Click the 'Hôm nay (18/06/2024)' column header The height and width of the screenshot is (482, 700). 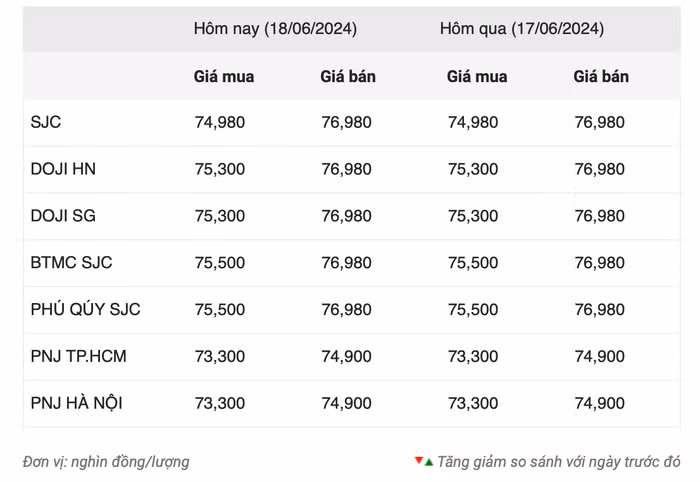275,29
